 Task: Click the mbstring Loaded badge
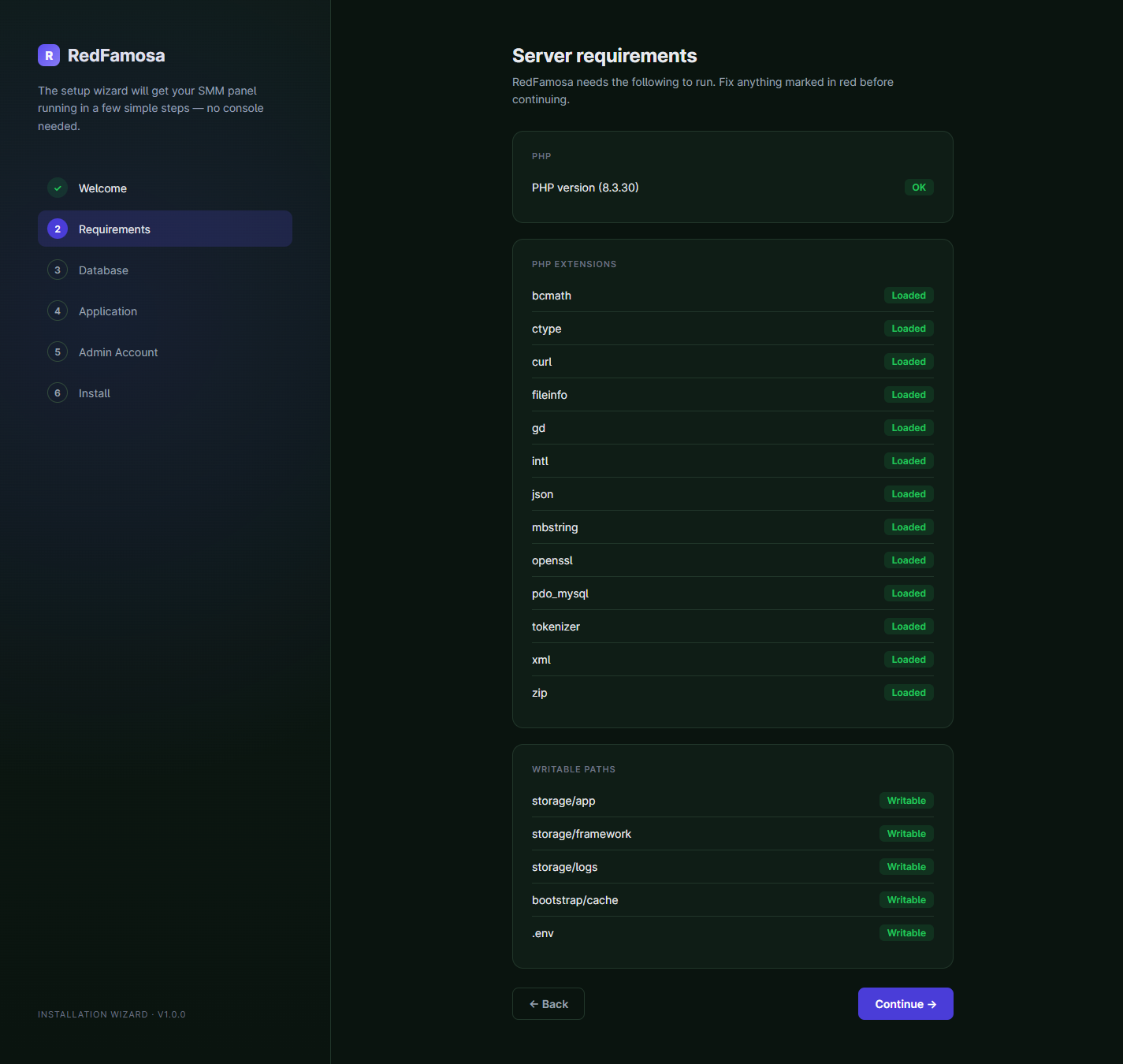(909, 527)
